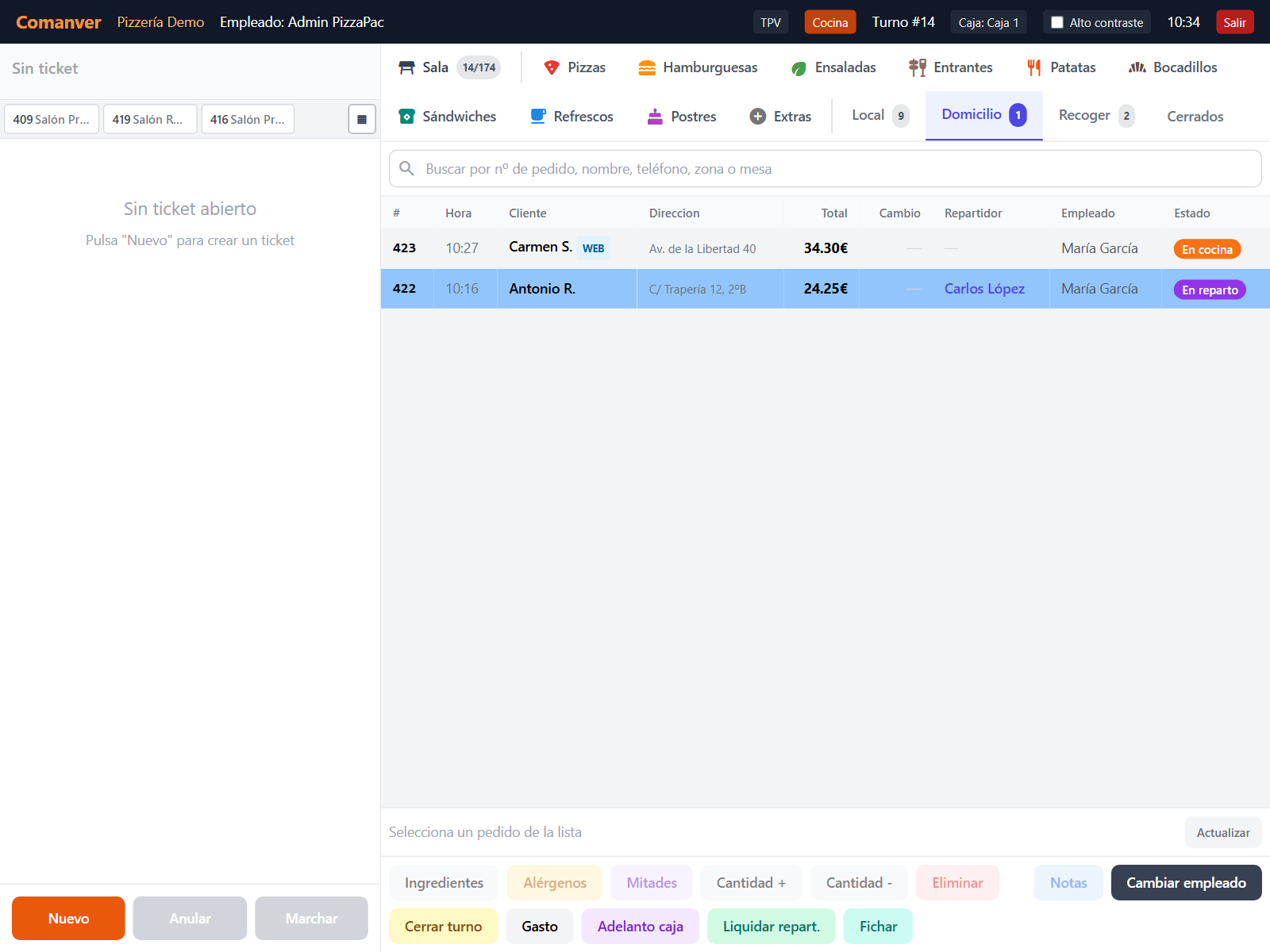This screenshot has width=1270, height=952.
Task: Click the search magnifier icon
Action: click(x=406, y=168)
